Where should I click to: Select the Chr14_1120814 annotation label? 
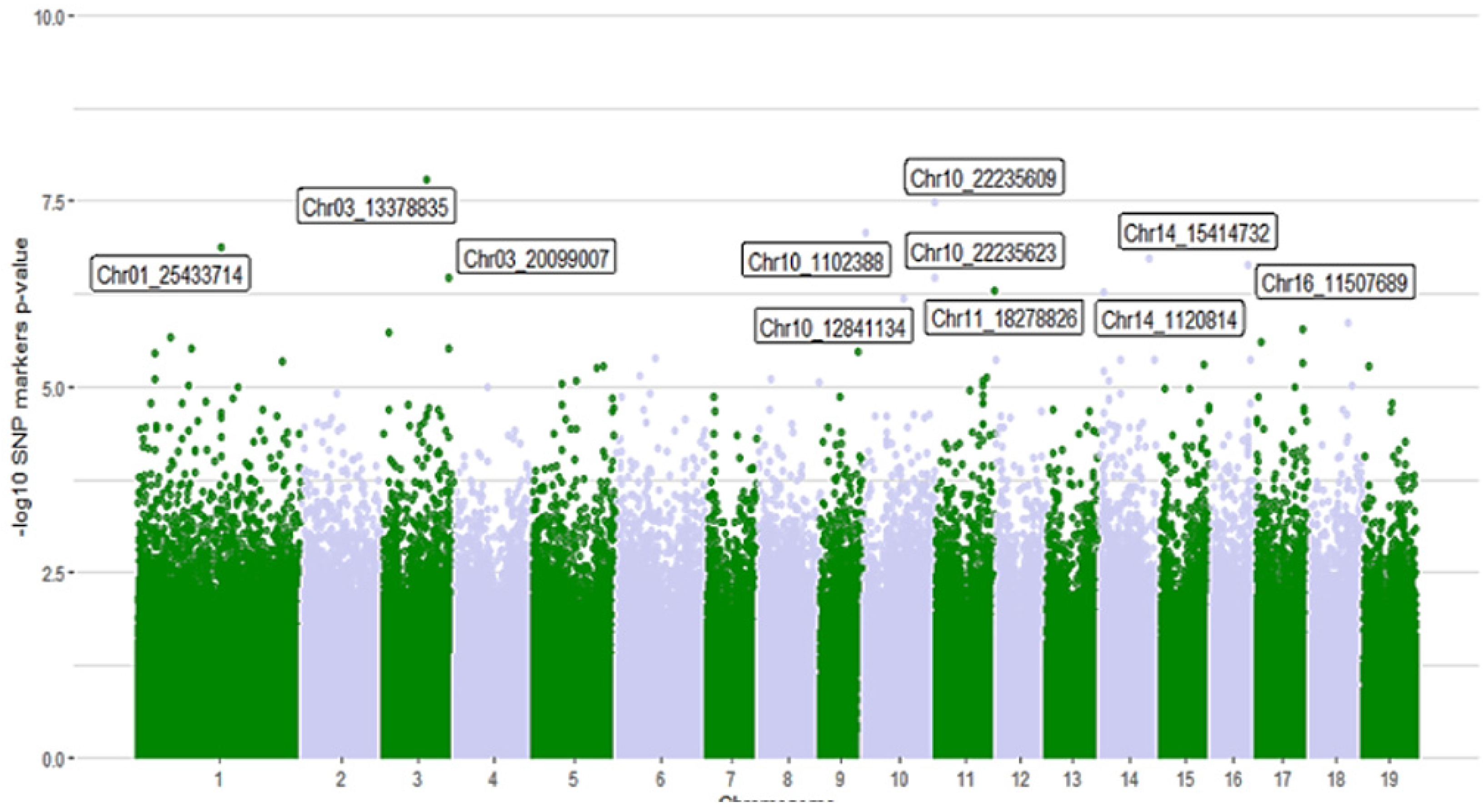click(1170, 318)
